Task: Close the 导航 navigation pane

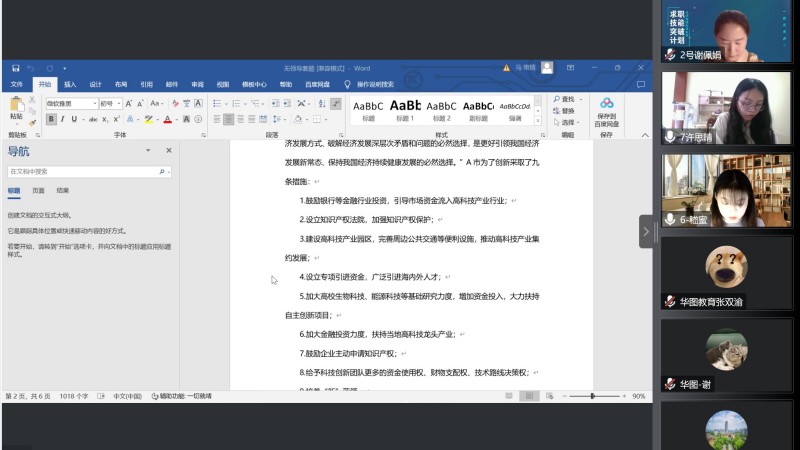Action: click(x=169, y=151)
